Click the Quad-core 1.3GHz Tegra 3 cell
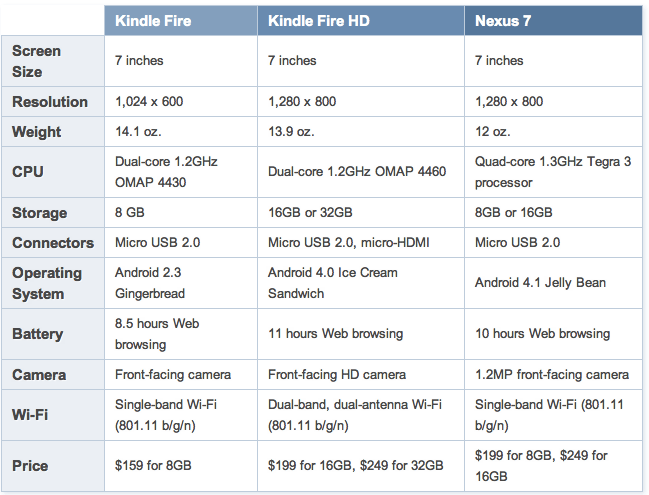 (x=552, y=172)
